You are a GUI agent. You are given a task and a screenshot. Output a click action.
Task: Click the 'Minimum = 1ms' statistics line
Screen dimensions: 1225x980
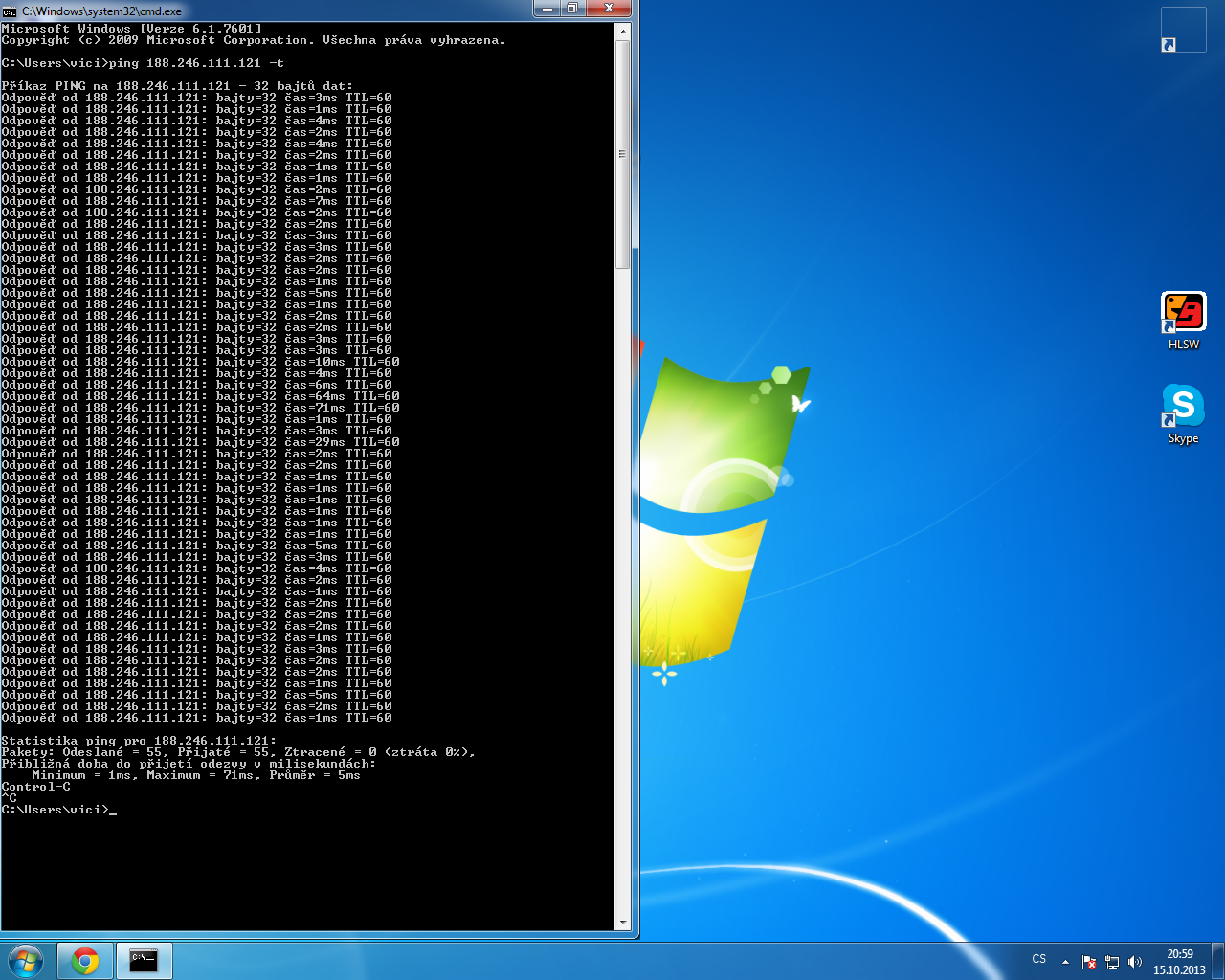pos(196,775)
